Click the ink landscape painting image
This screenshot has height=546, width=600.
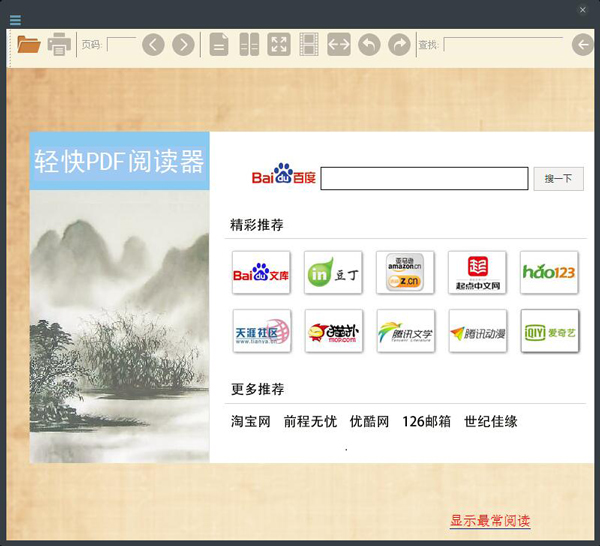point(119,326)
